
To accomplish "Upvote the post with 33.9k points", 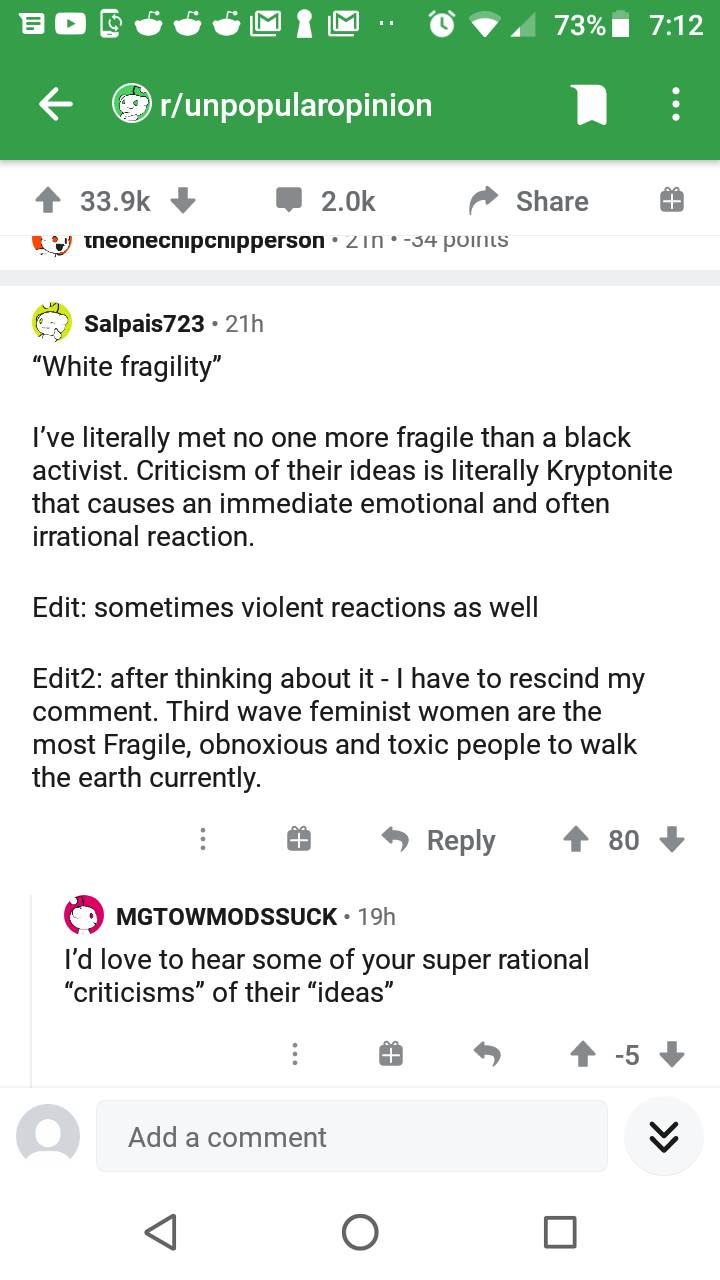I will [48, 201].
